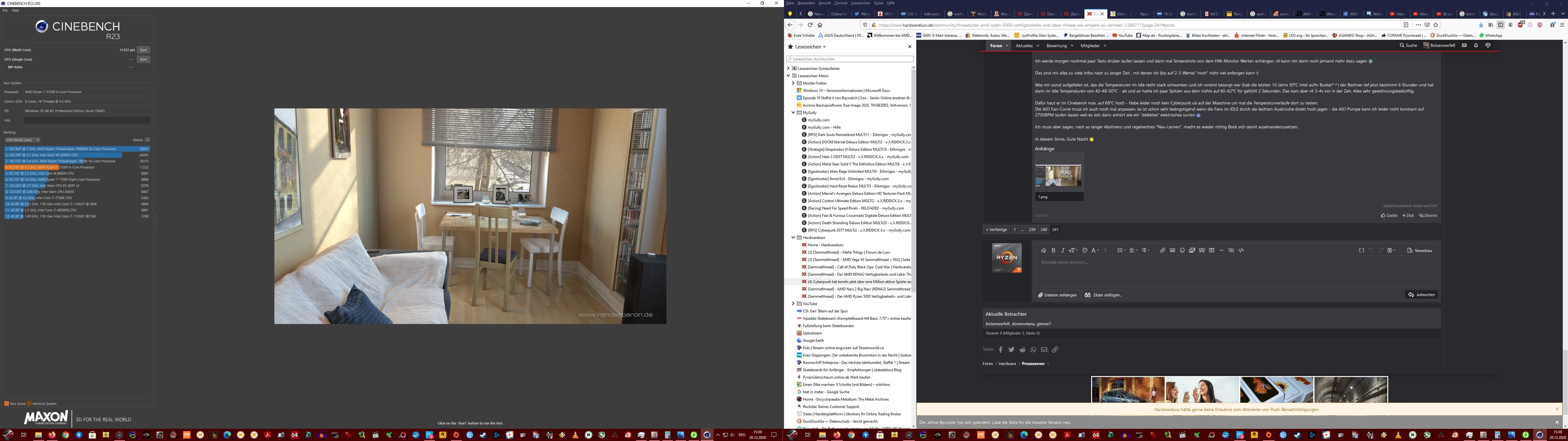The width and height of the screenshot is (1568, 441).
Task: Share thread via Reddit icon
Action: pos(1022,350)
